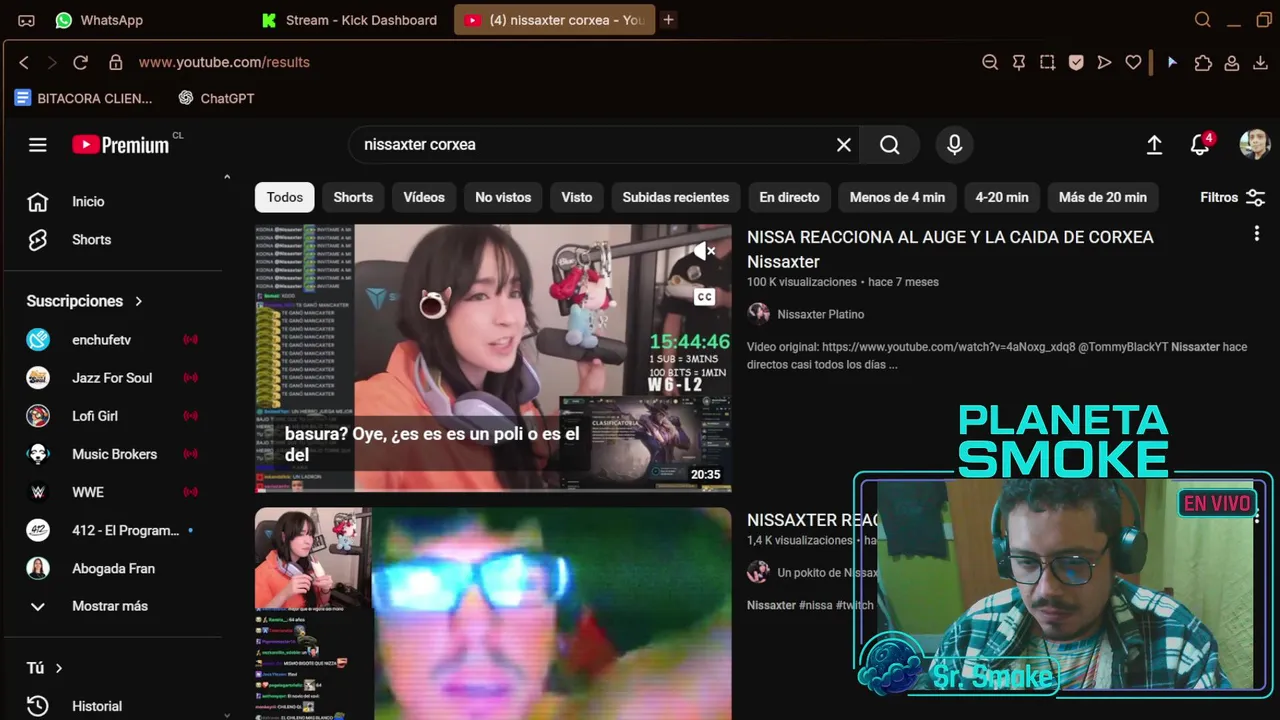Image resolution: width=1280 pixels, height=720 pixels.
Task: Go back in the browser
Action: pos(24,62)
